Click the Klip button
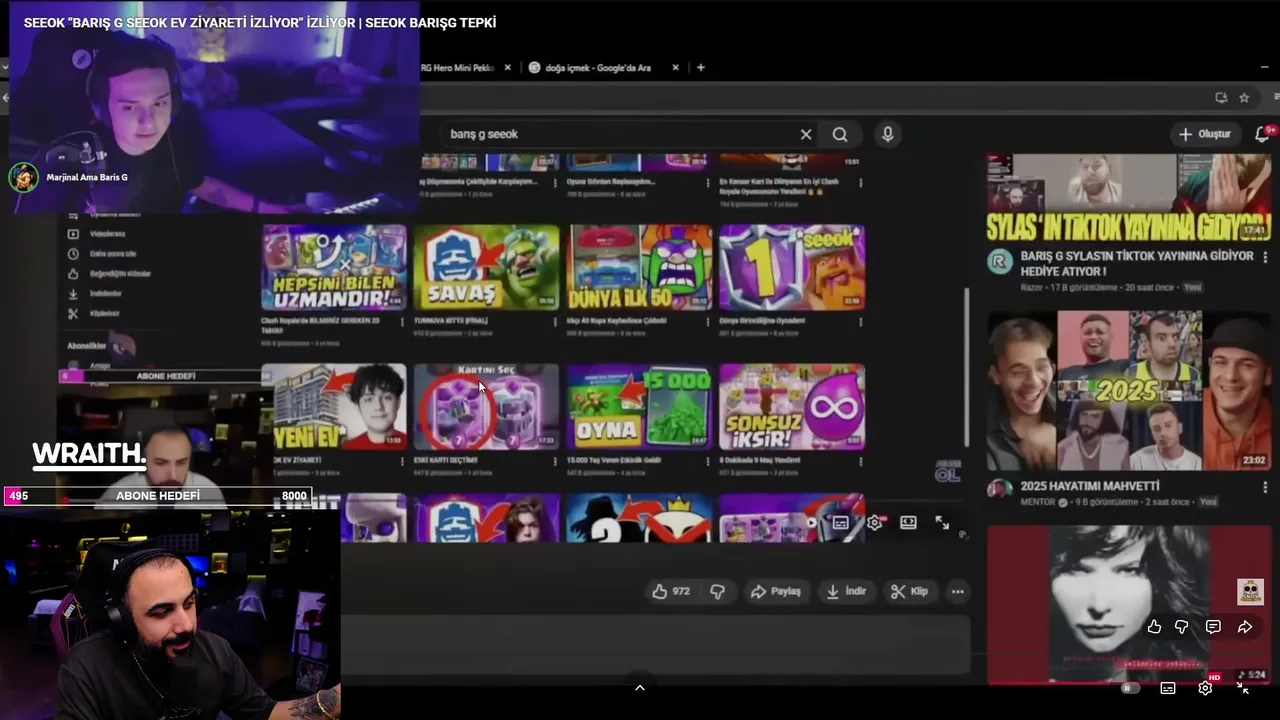The width and height of the screenshot is (1280, 720). pos(909,591)
